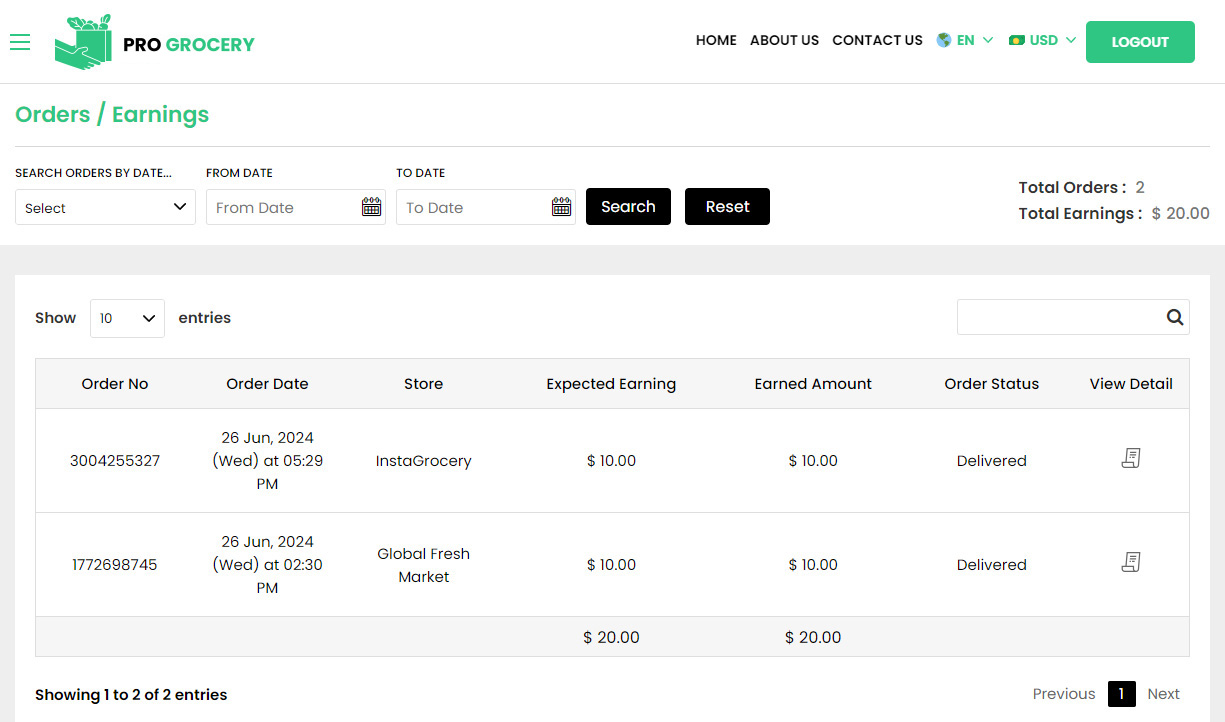Click the 02:30 PM order date cell
This screenshot has height=722, width=1225.
(267, 565)
